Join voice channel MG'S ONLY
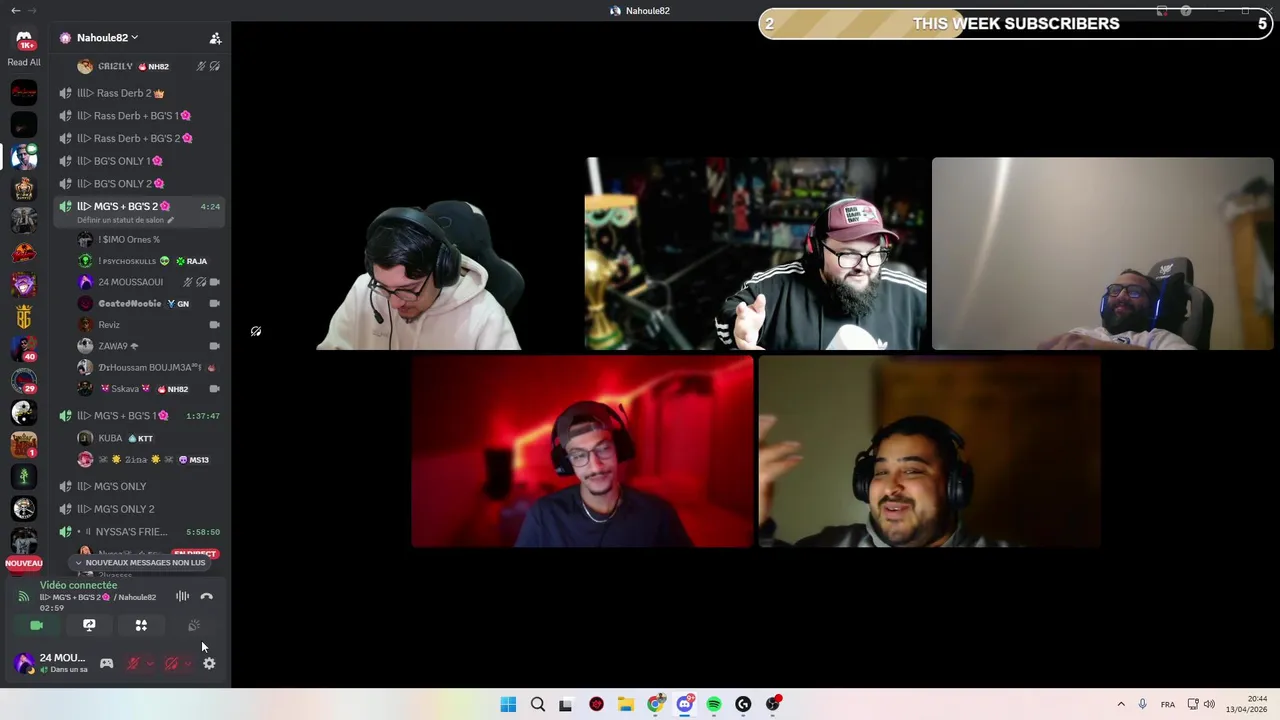 (138, 487)
